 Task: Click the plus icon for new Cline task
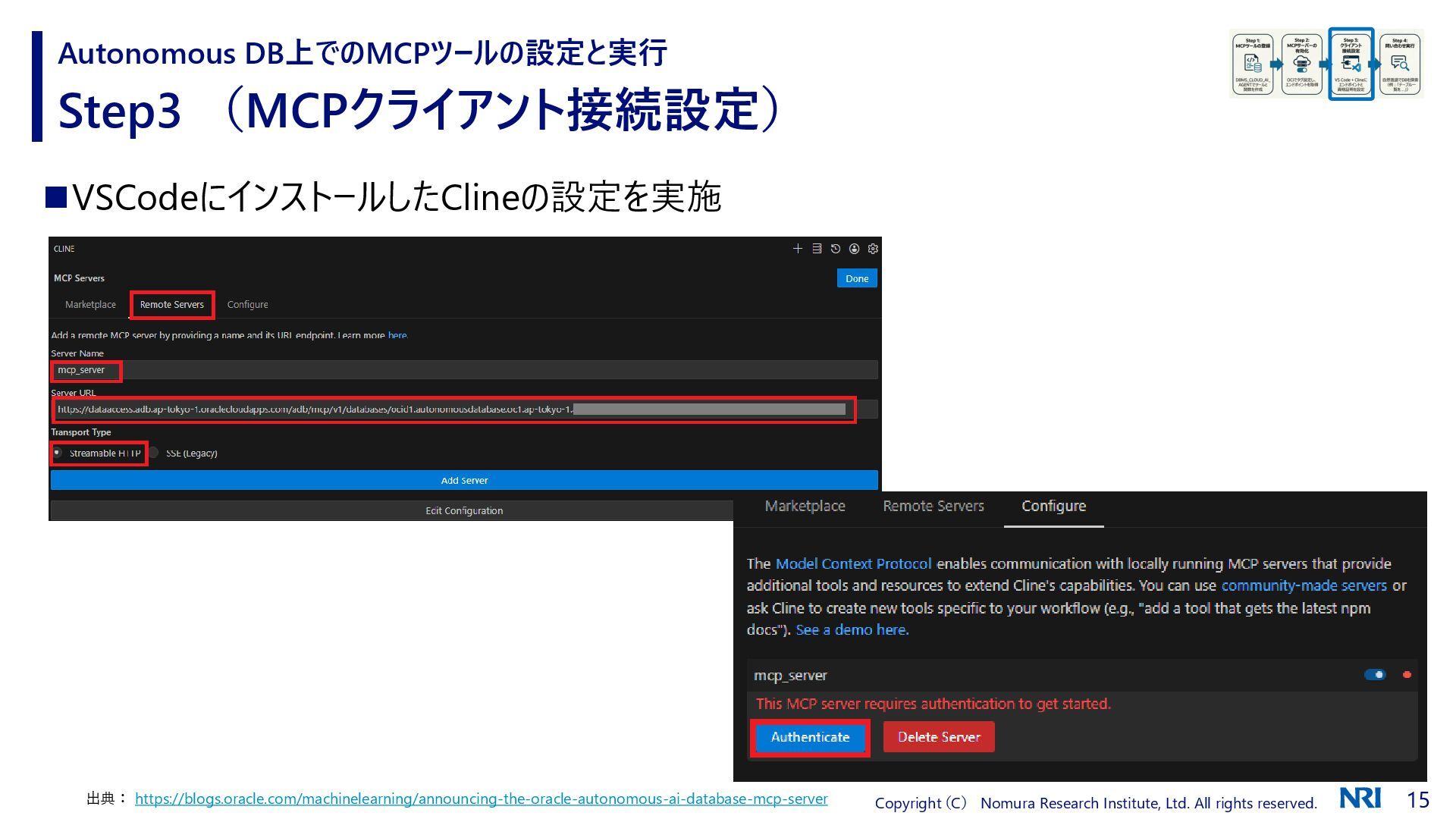point(797,249)
